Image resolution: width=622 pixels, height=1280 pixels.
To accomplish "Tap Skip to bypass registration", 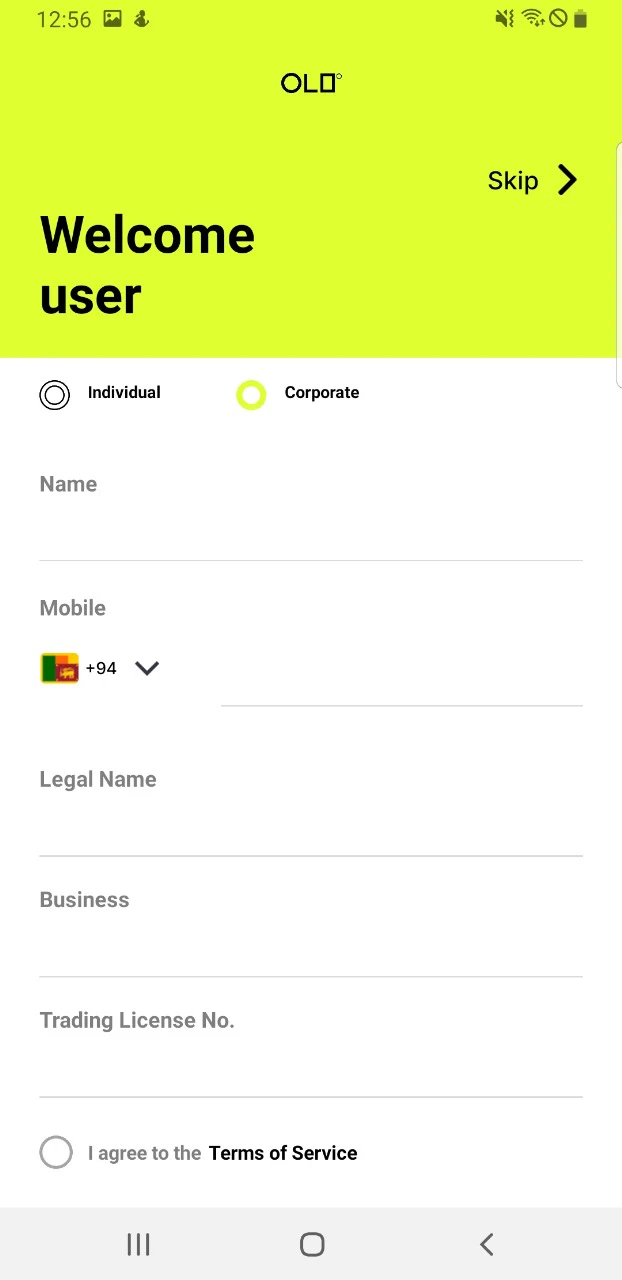I will tap(513, 180).
